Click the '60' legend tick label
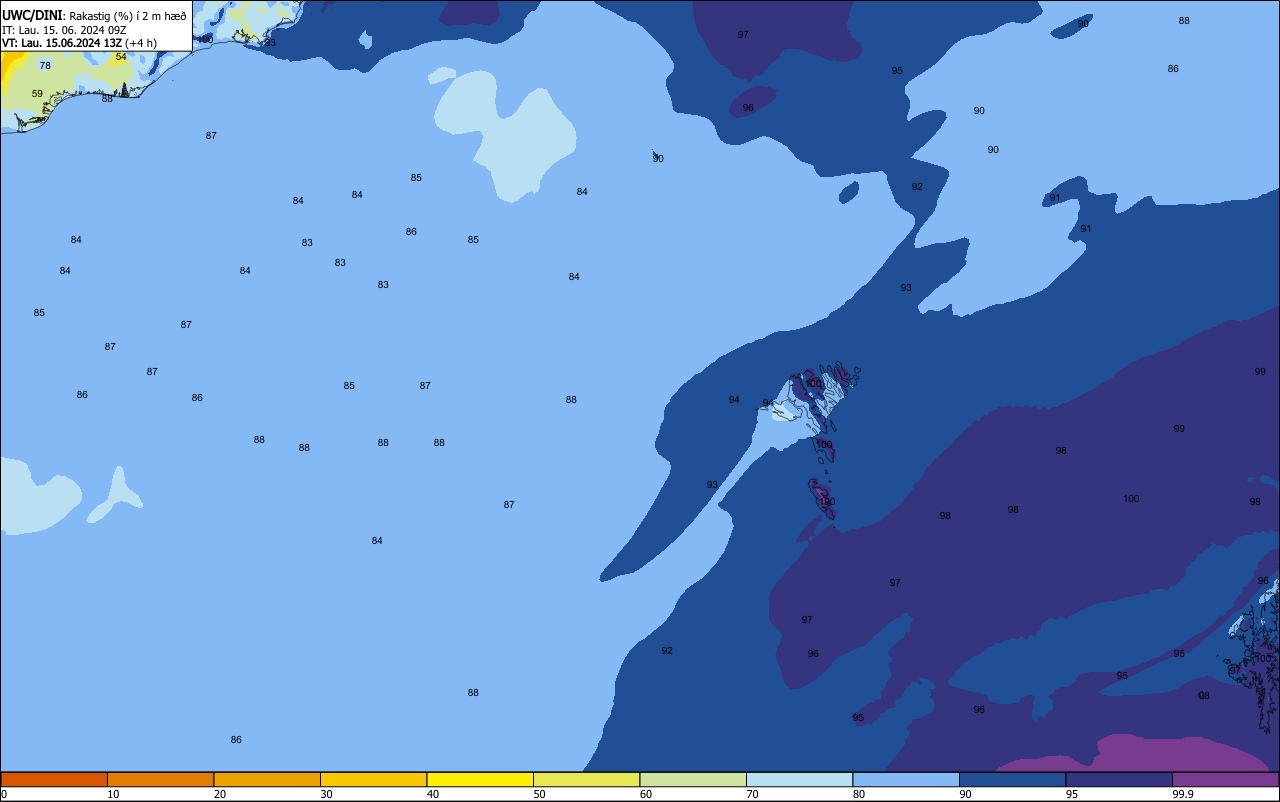Viewport: 1280px width, 802px height. click(646, 794)
